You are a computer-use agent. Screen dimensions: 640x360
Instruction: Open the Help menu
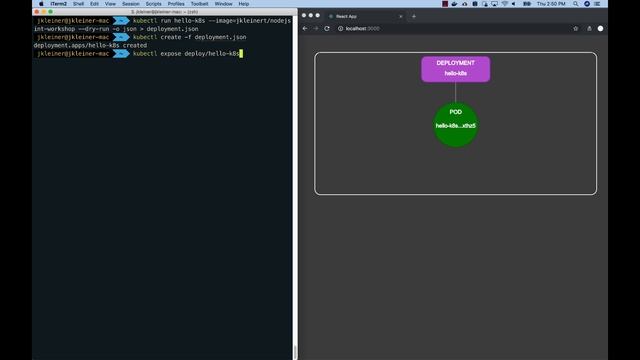[244, 4]
